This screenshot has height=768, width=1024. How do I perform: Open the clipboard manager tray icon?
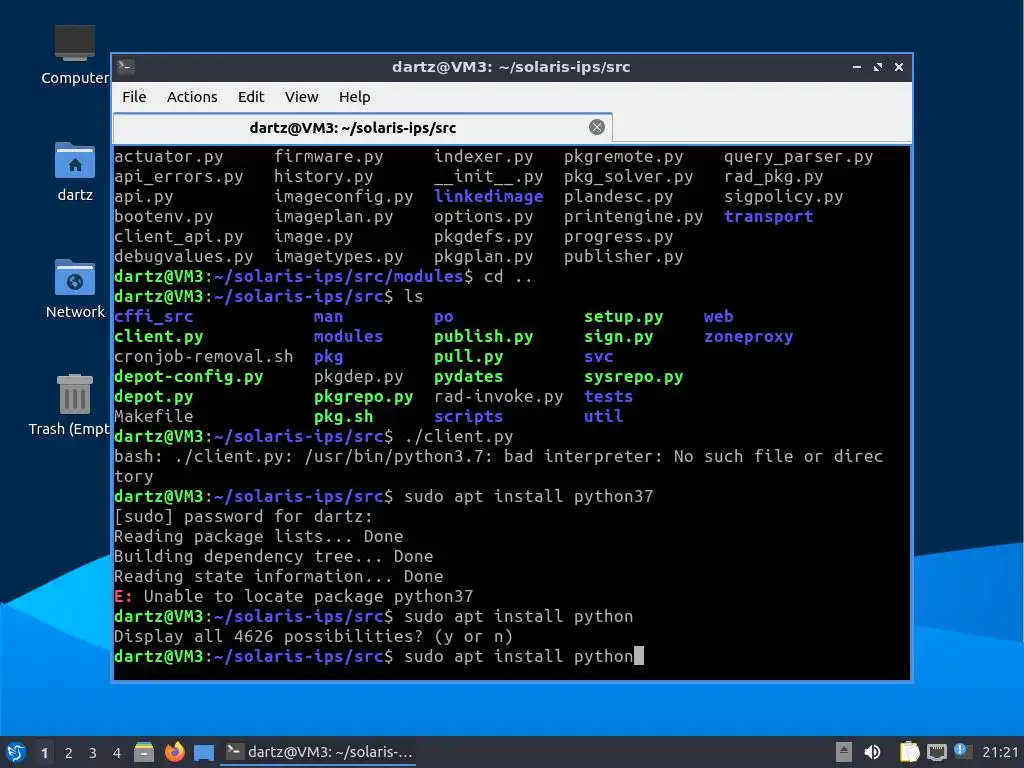coord(909,752)
